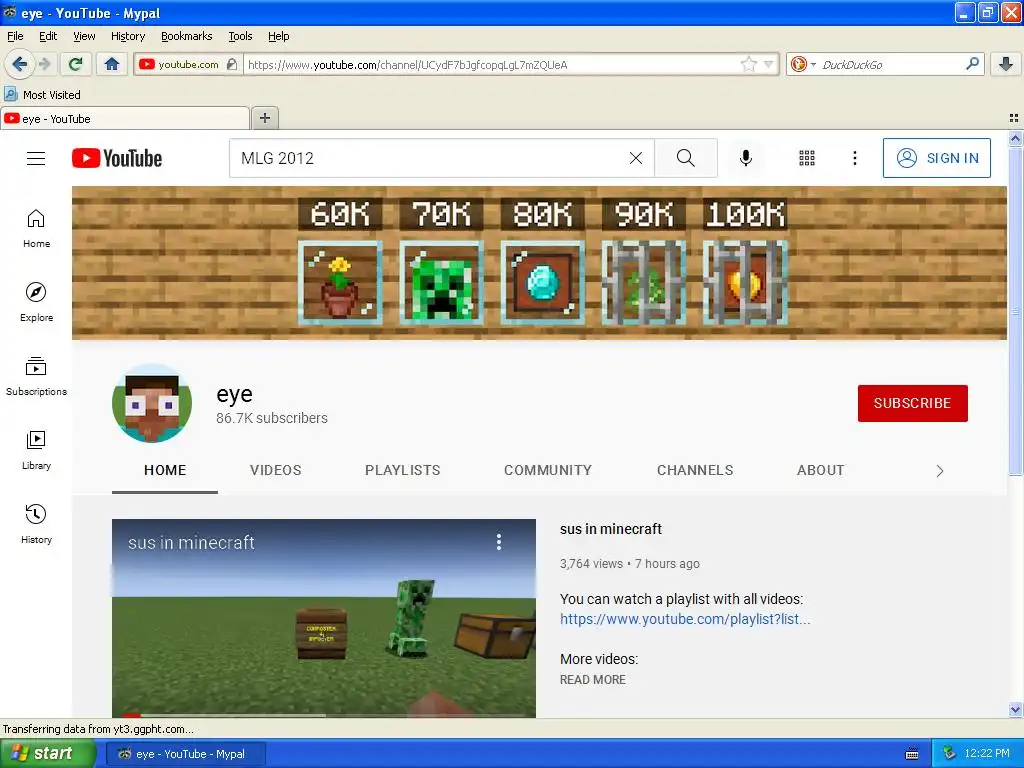Open the YouTube settings three-dot menu
Viewport: 1024px width, 768px height.
[x=854, y=158]
